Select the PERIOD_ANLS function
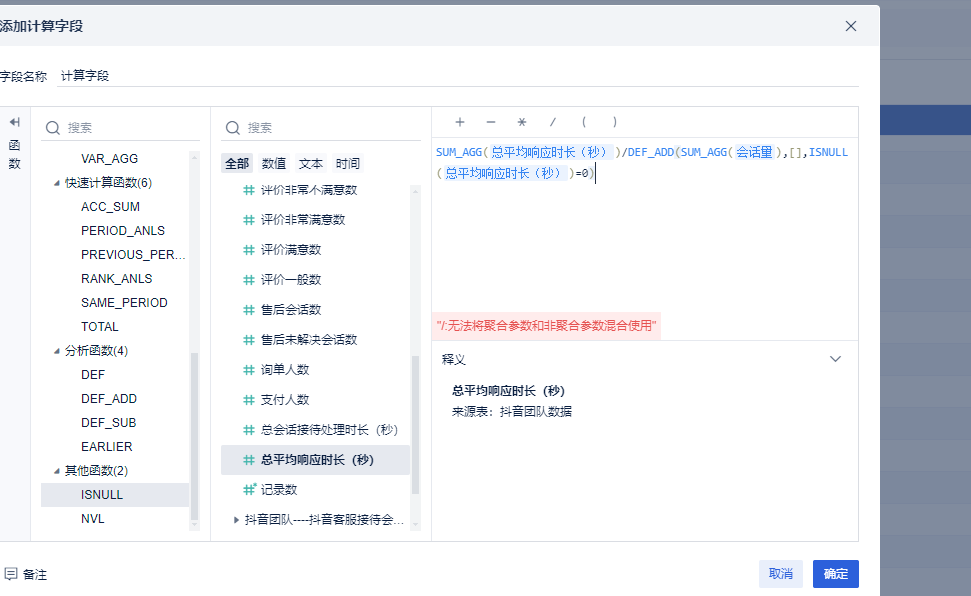971x596 pixels. coord(123,230)
